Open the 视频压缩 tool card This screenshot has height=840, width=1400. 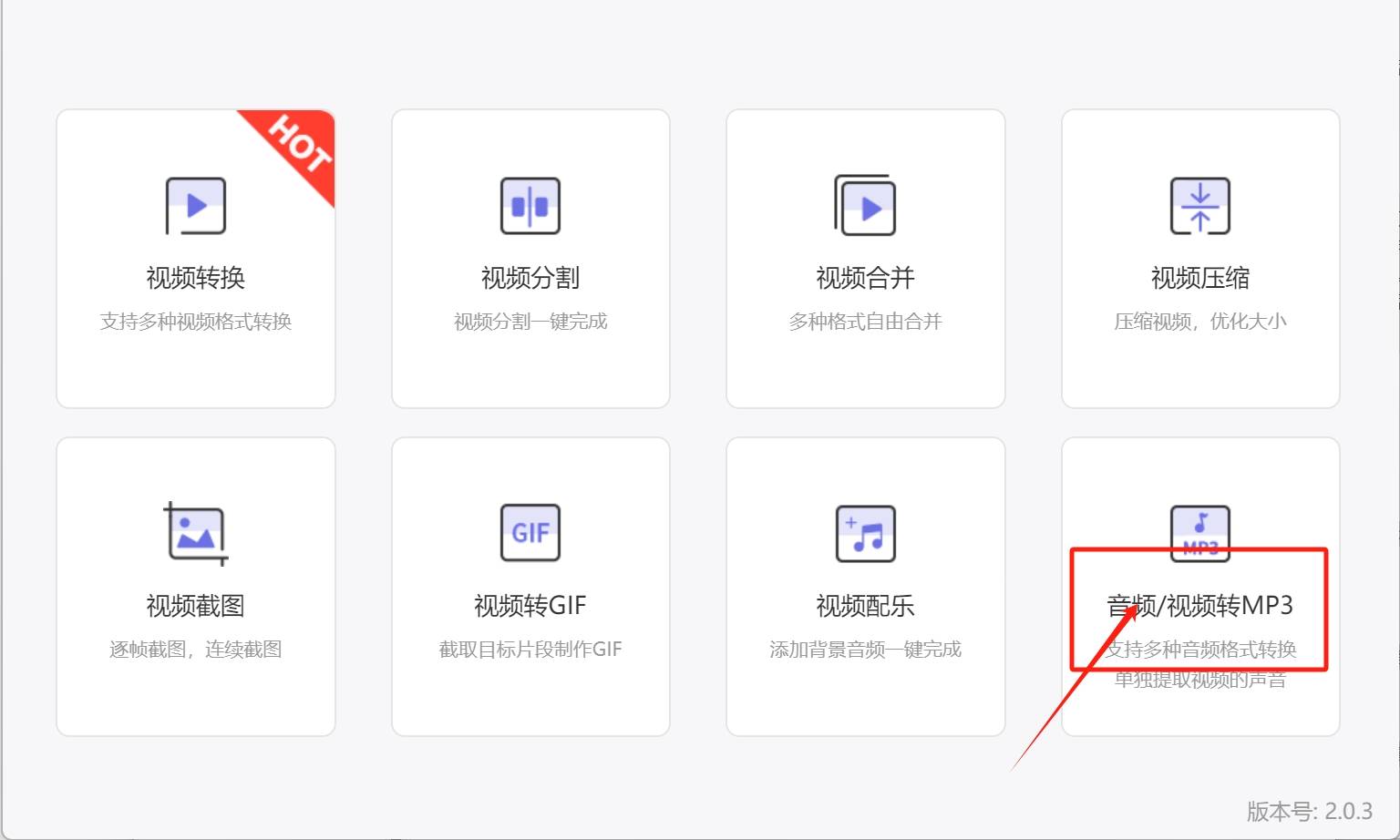(1199, 259)
